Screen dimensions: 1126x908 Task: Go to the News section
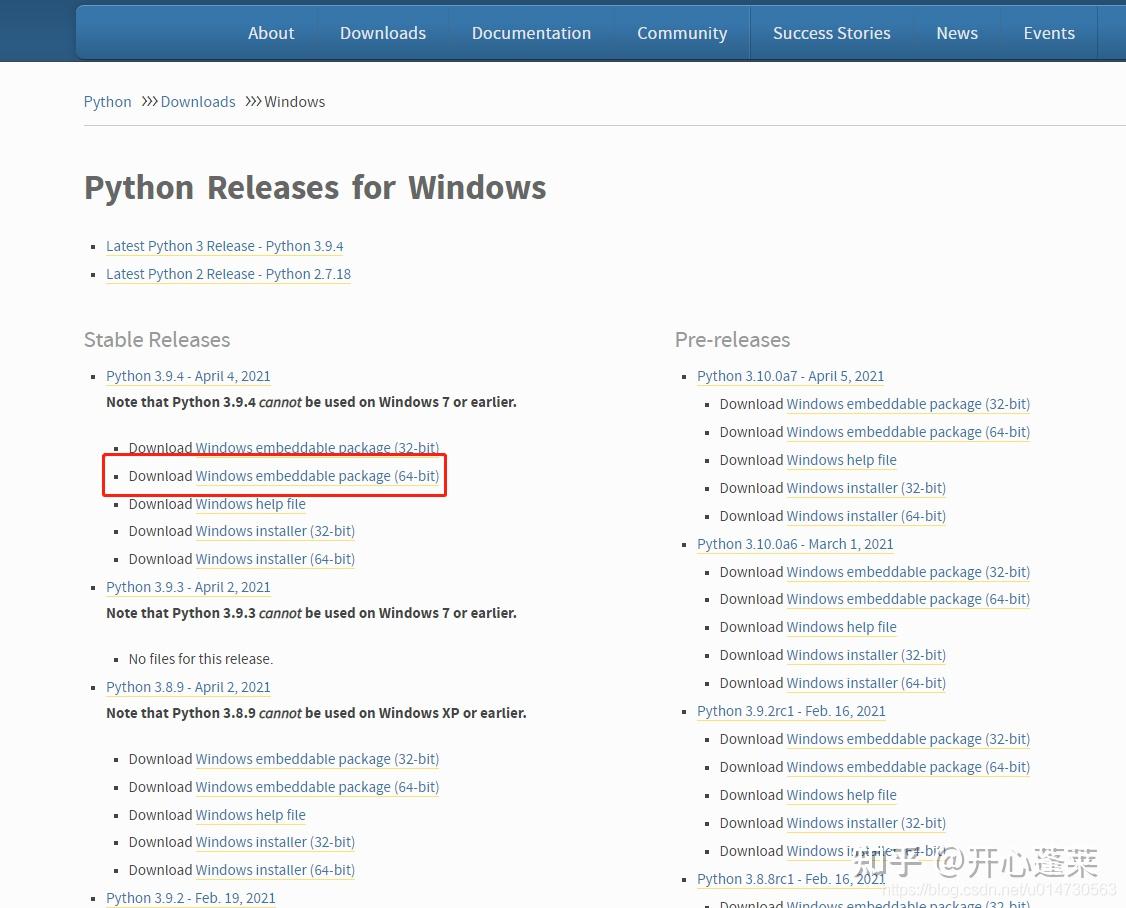pyautogui.click(x=956, y=33)
